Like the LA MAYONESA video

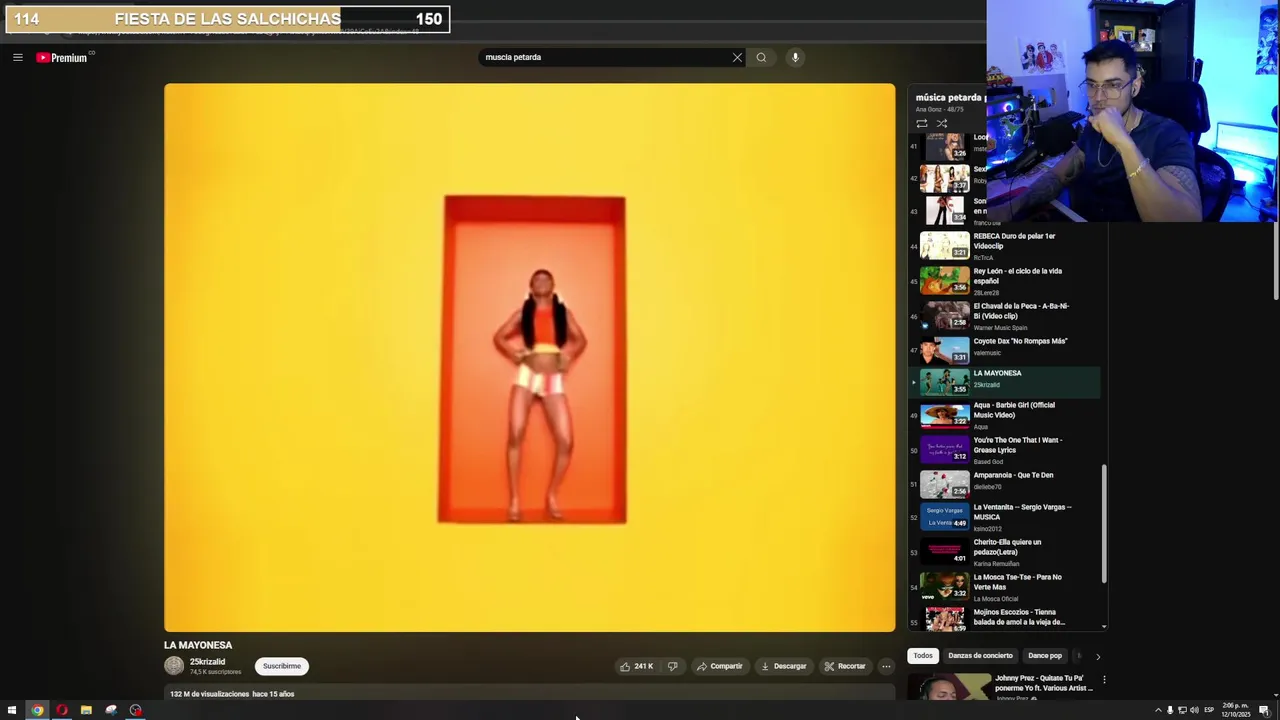click(x=636, y=666)
